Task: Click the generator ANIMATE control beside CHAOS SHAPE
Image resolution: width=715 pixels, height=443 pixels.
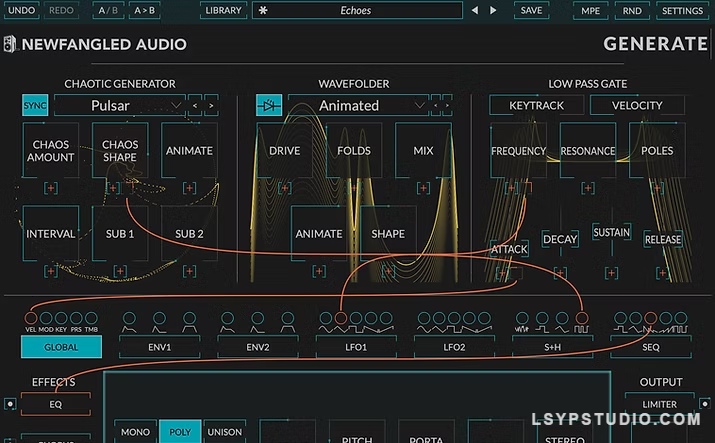Action: tap(189, 150)
